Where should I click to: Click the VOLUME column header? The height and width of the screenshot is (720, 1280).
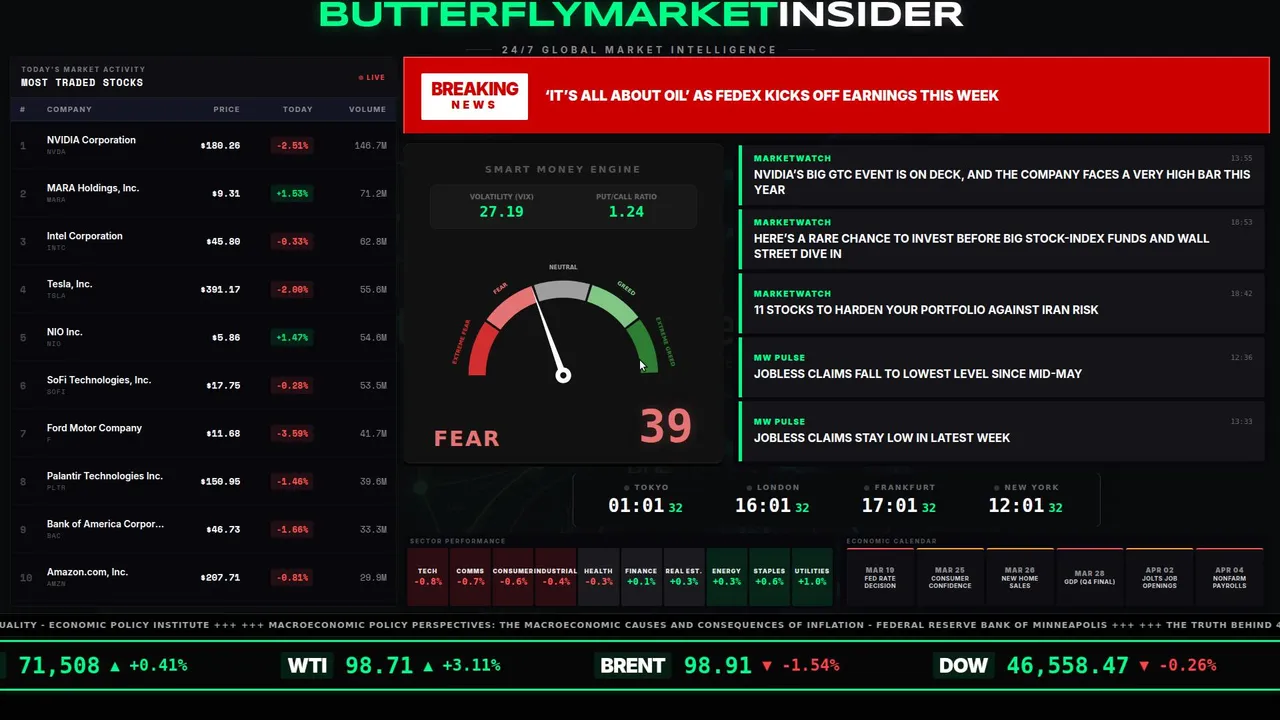(367, 109)
